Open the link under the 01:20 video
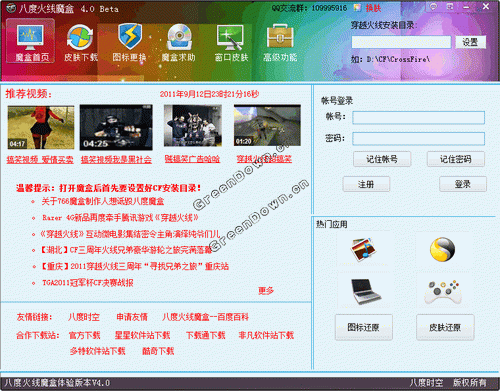 (x=264, y=159)
